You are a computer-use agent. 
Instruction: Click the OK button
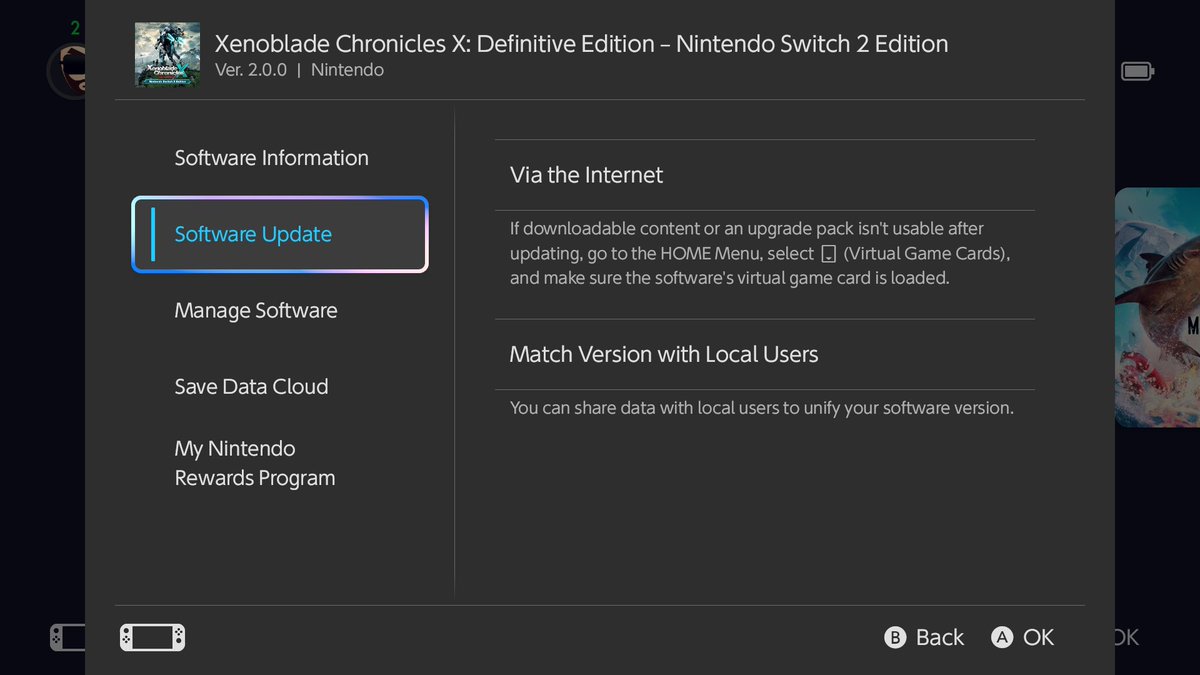(x=1022, y=637)
